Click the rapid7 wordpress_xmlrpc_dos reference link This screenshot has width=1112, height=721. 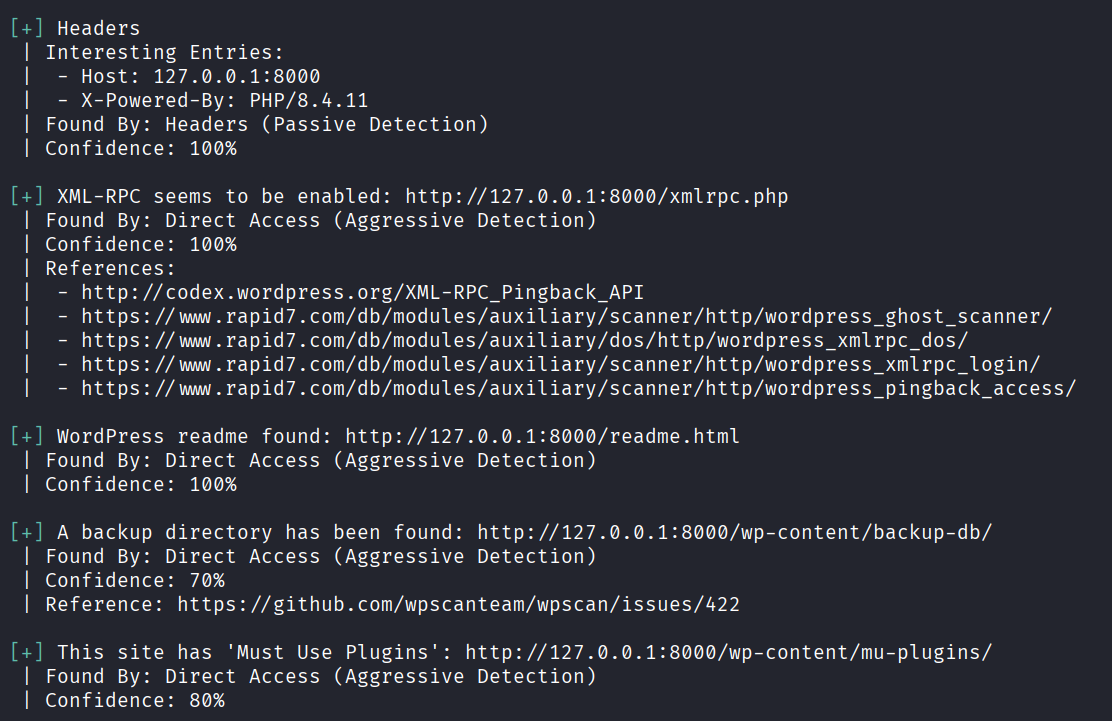point(524,340)
